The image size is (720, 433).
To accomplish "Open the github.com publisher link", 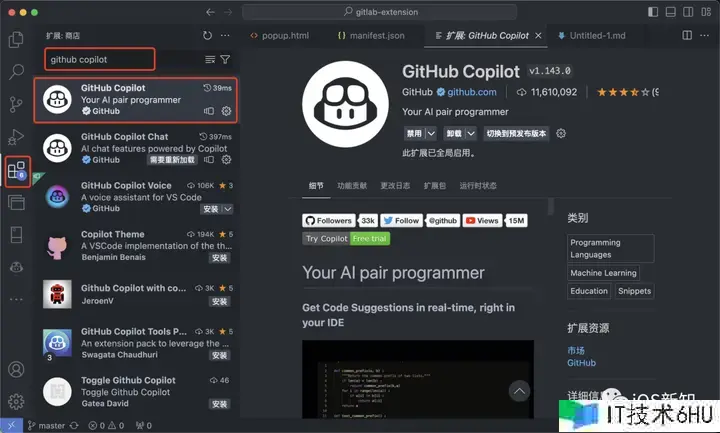I will pos(472,92).
